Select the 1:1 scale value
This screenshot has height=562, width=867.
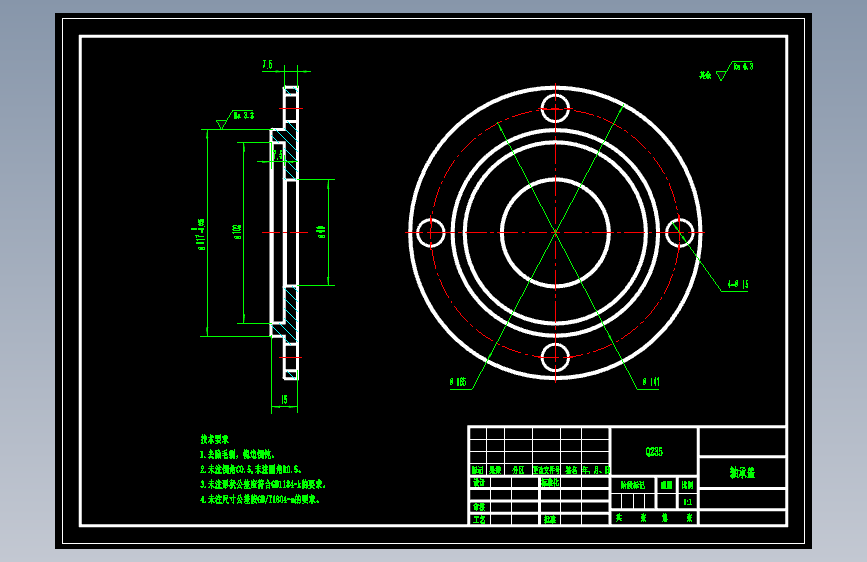[x=687, y=502]
